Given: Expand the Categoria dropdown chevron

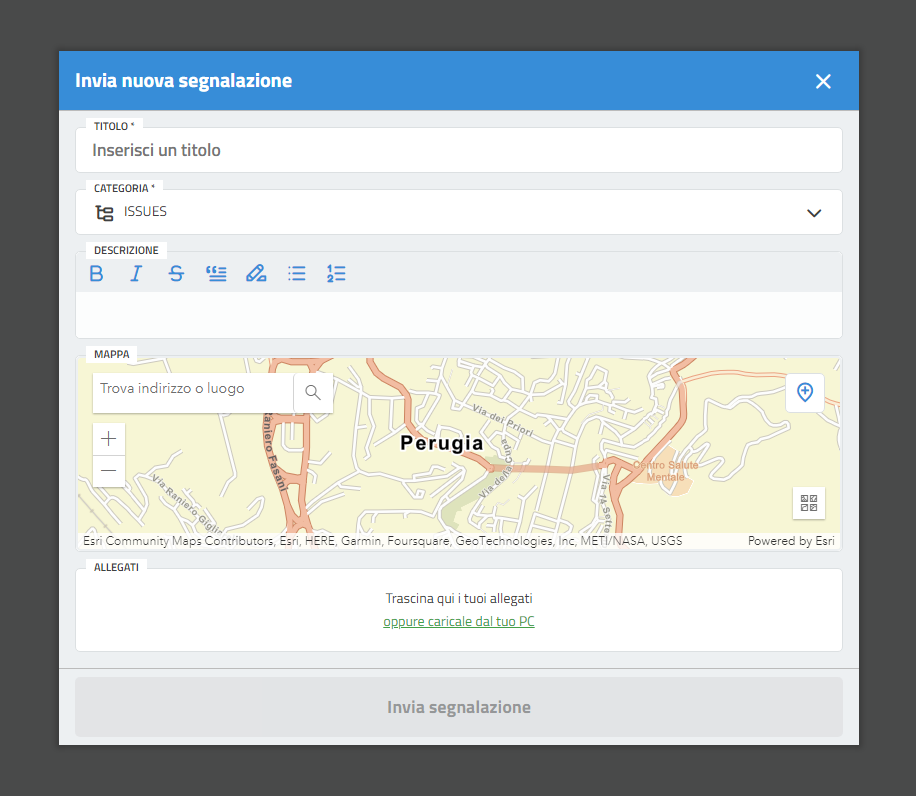Looking at the screenshot, I should click(814, 213).
